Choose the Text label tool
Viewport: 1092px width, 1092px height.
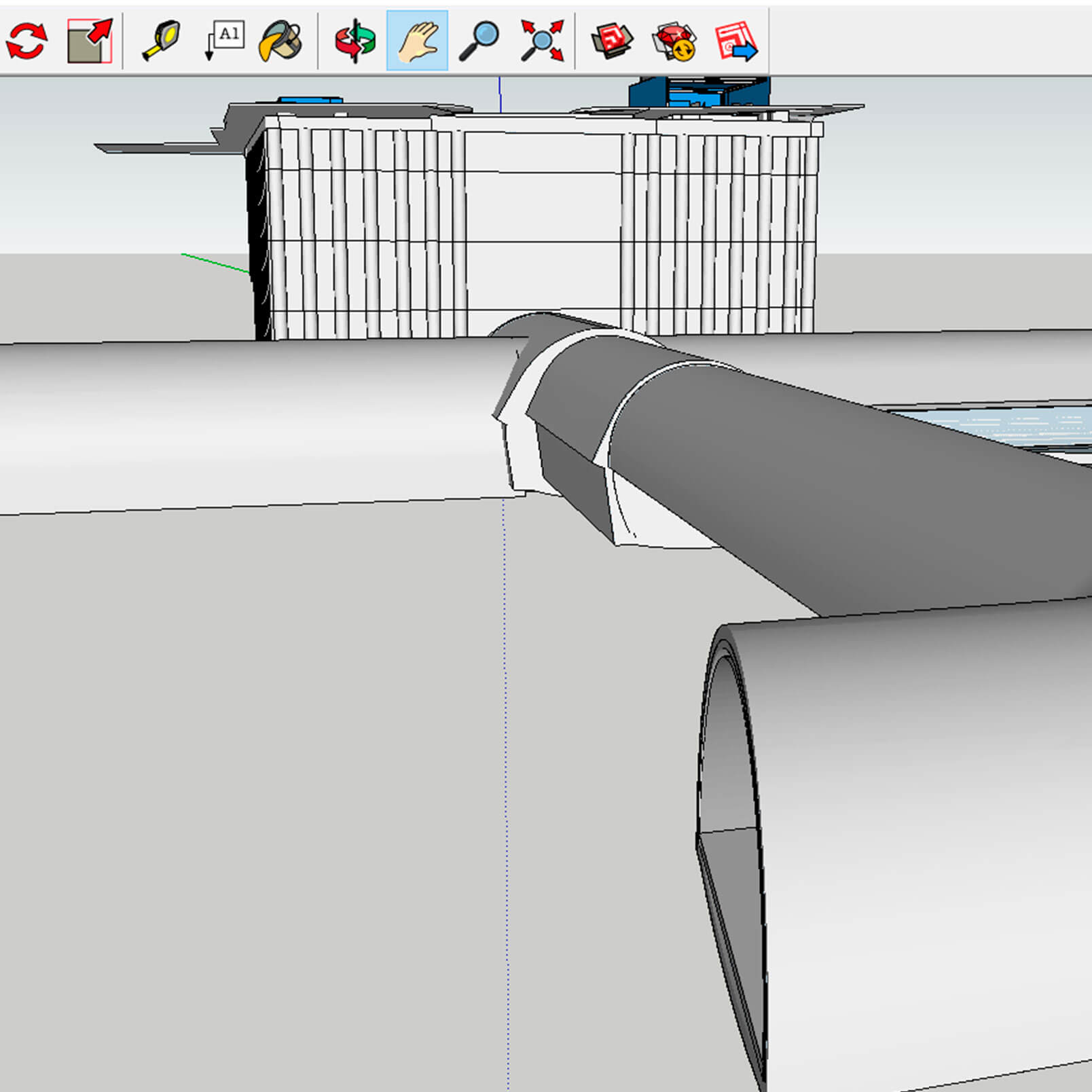coord(224,41)
